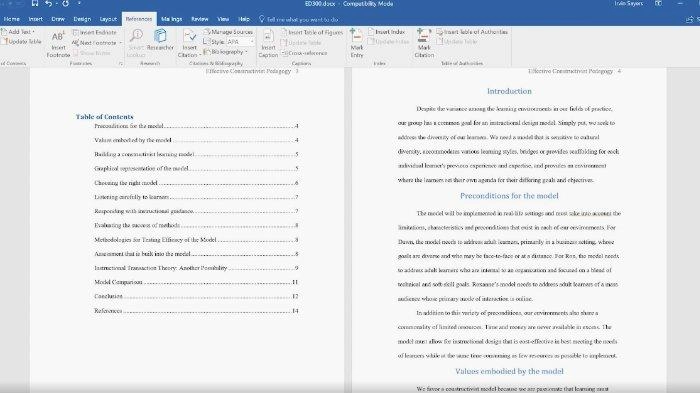Click the 'Values embodied by the model' heading
This screenshot has height=393, width=700.
pyautogui.click(x=509, y=371)
